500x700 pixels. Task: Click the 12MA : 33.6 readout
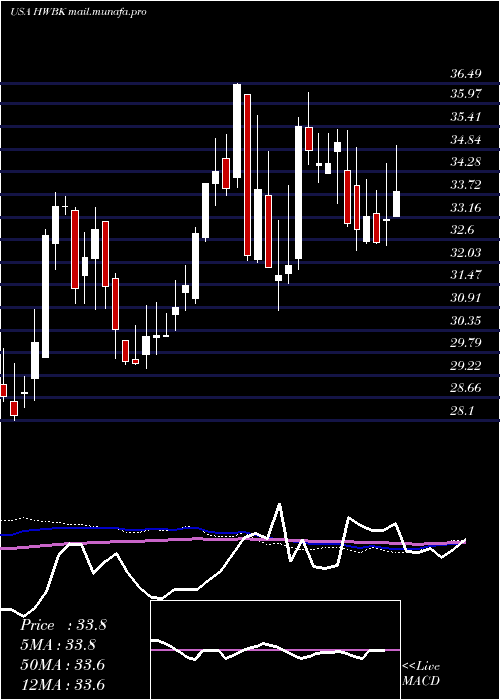(x=62, y=684)
